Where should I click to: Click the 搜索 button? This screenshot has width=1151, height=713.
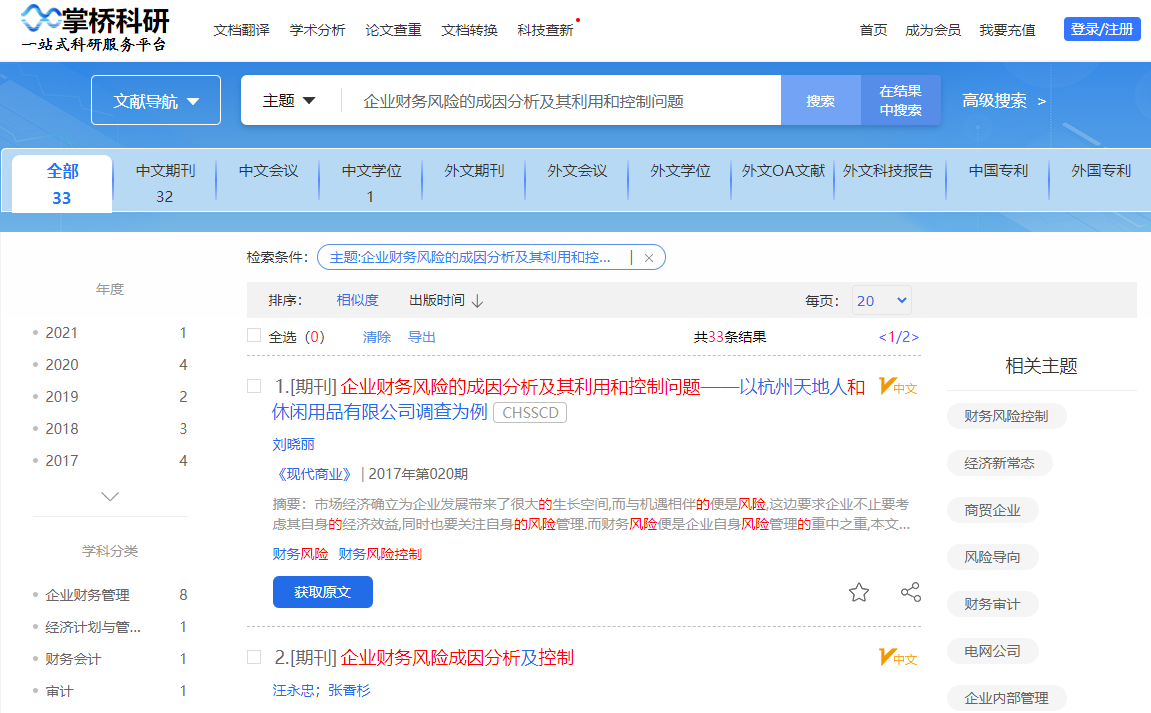pos(821,101)
